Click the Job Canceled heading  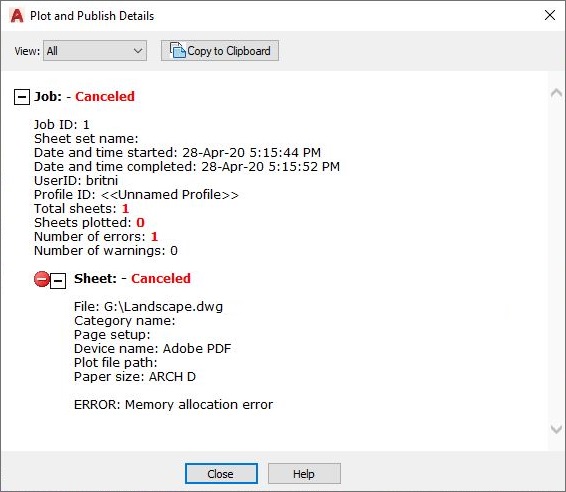(84, 96)
